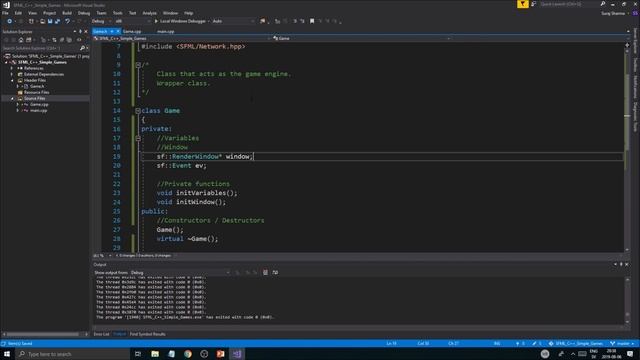
Task: Click Solution Explorer preview eye icon
Action: point(79,40)
